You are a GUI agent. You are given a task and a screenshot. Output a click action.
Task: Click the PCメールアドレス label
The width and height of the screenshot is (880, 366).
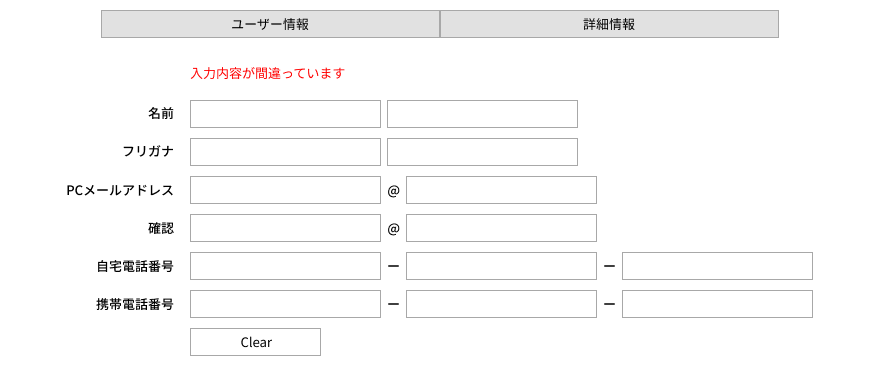point(120,190)
